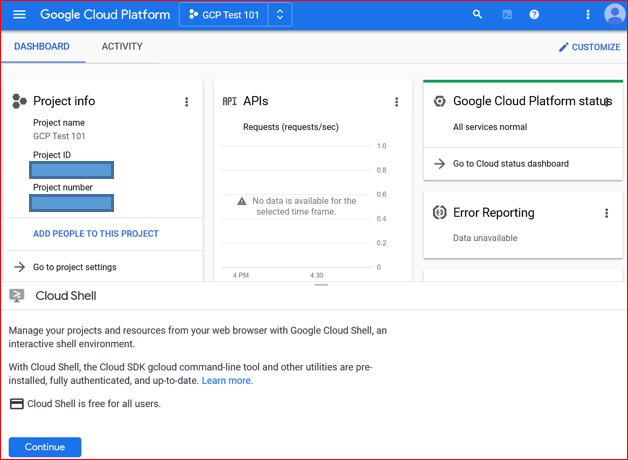Click the search magnifier icon

478,15
